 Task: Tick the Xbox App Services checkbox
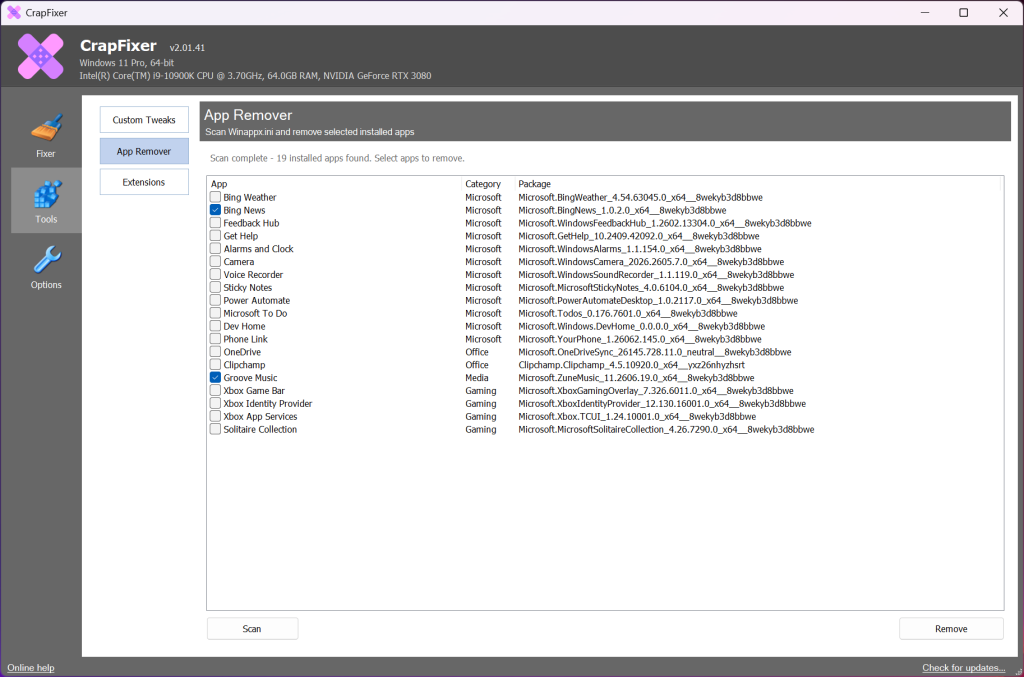point(215,416)
